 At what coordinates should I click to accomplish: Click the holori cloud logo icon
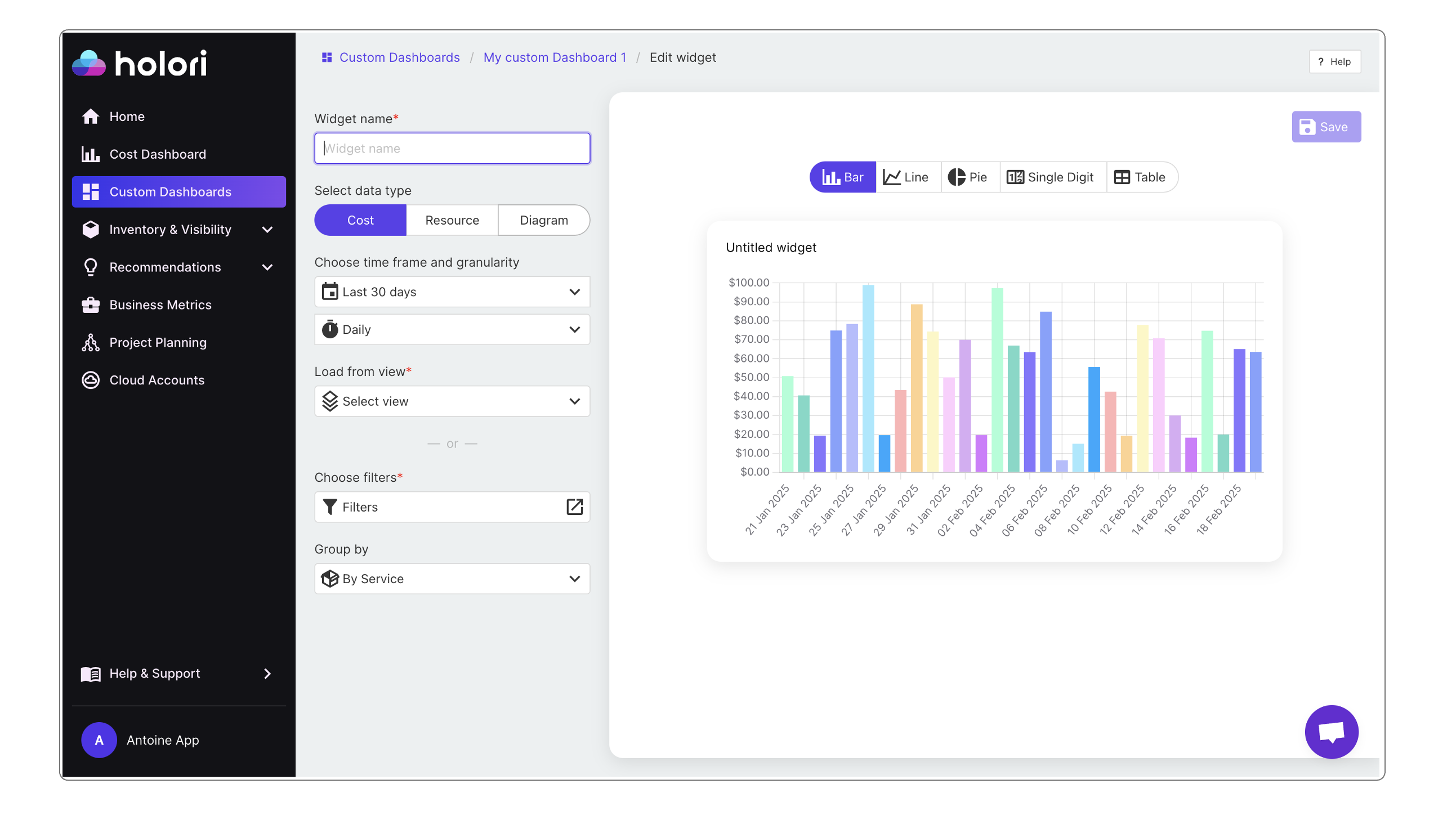coord(89,62)
